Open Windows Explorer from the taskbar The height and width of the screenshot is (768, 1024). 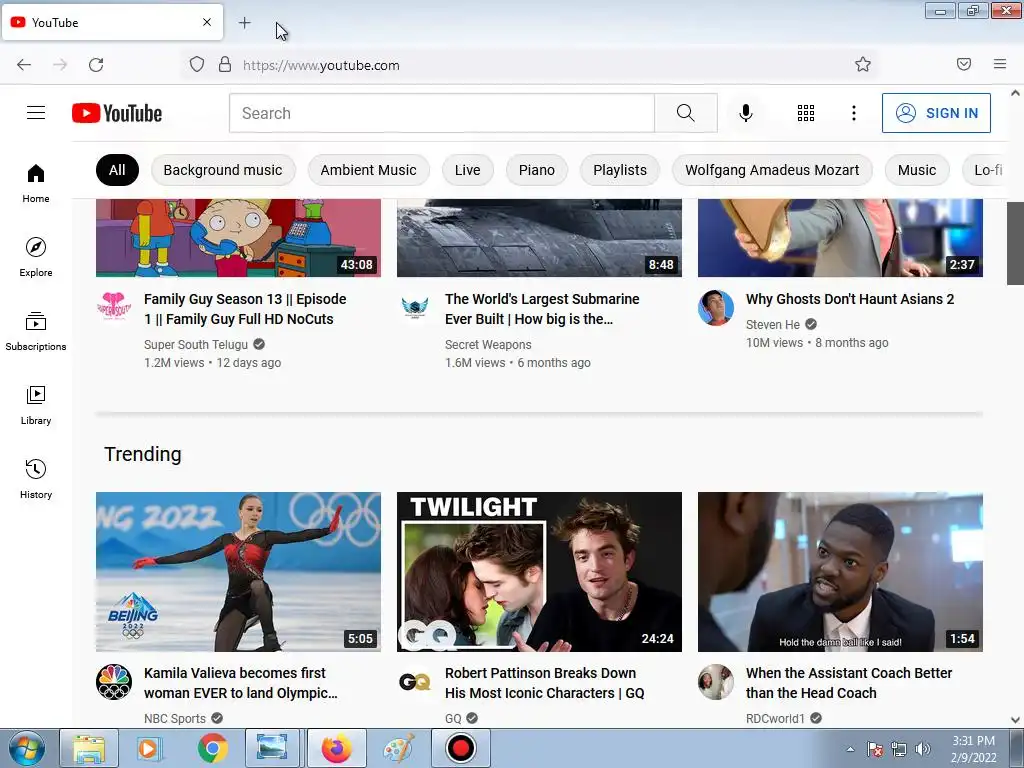click(89, 748)
